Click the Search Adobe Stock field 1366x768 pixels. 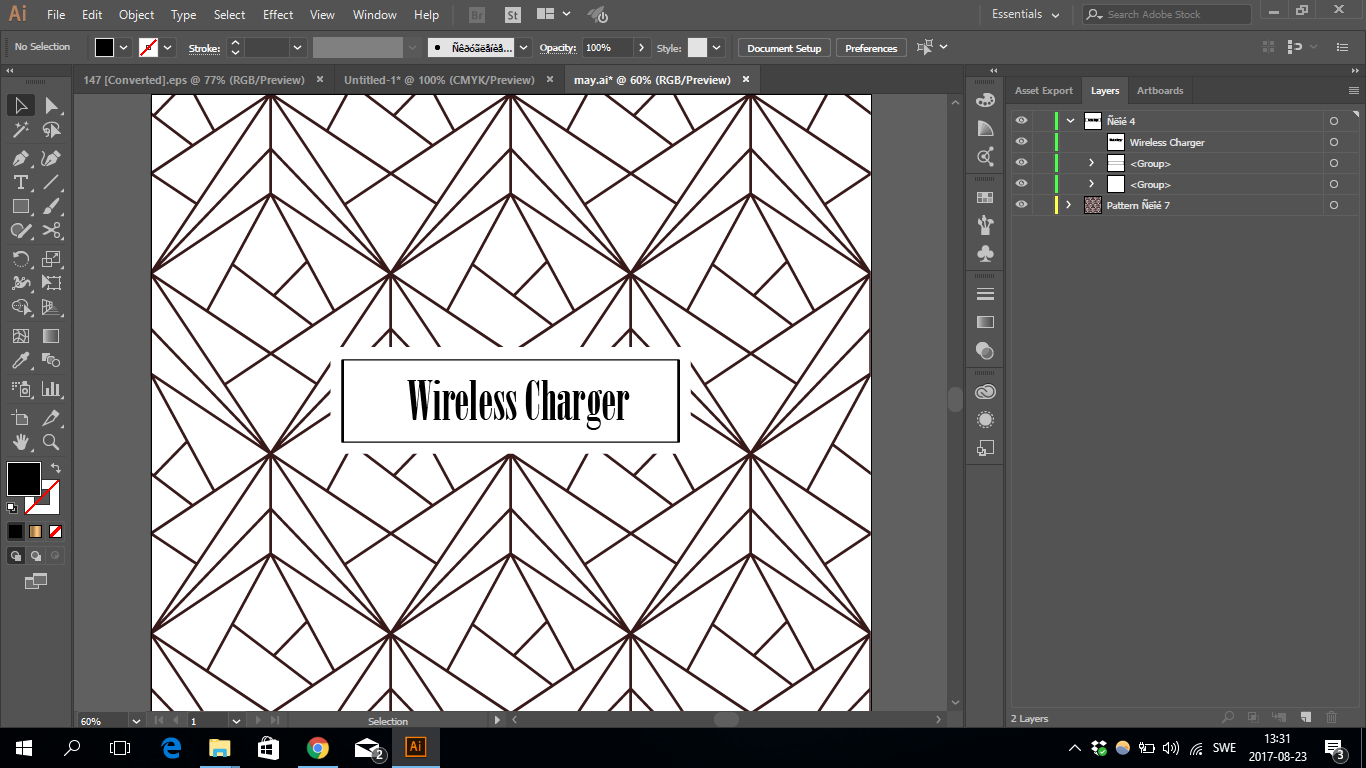pos(1166,14)
